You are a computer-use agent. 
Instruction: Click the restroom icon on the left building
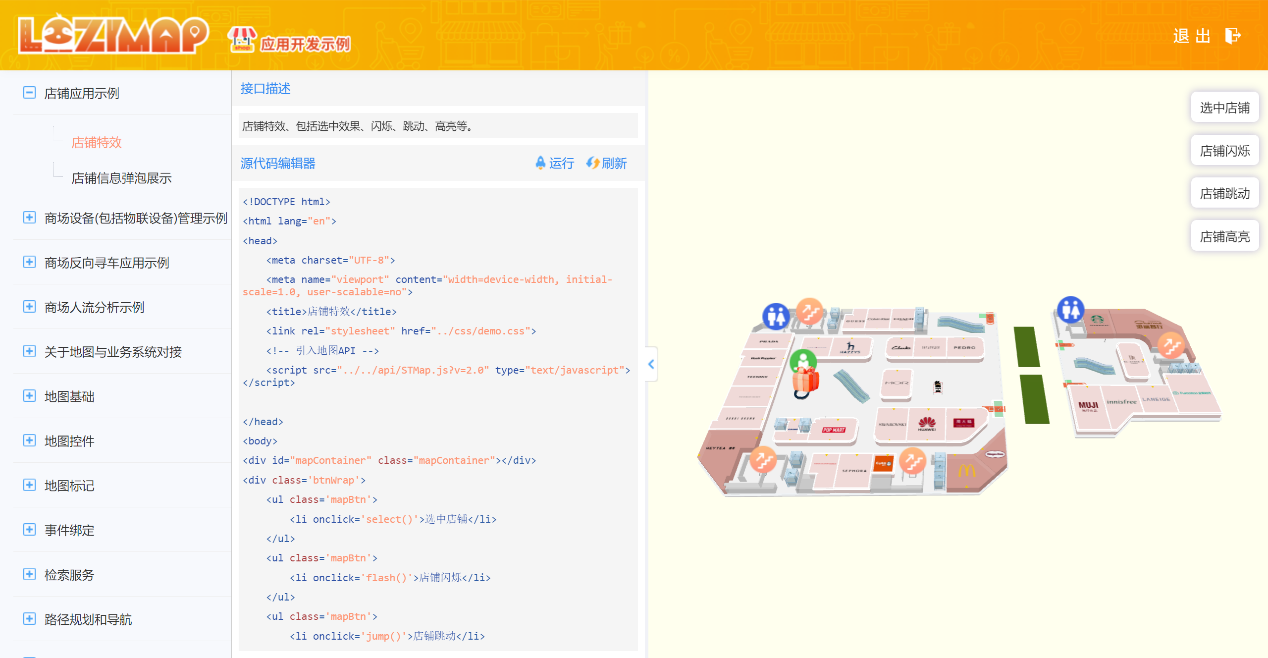[x=777, y=317]
